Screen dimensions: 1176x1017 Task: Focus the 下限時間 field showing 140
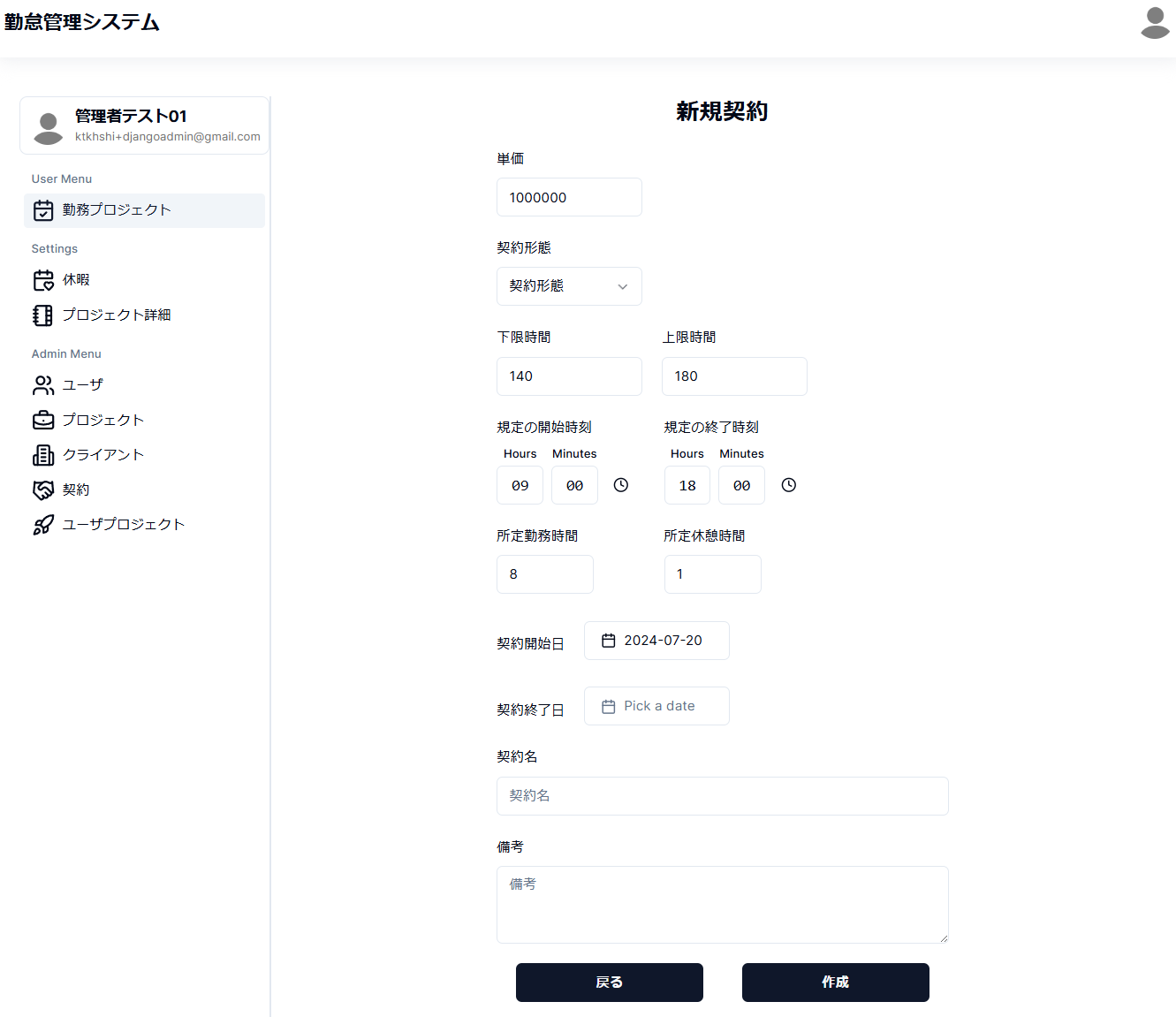569,376
